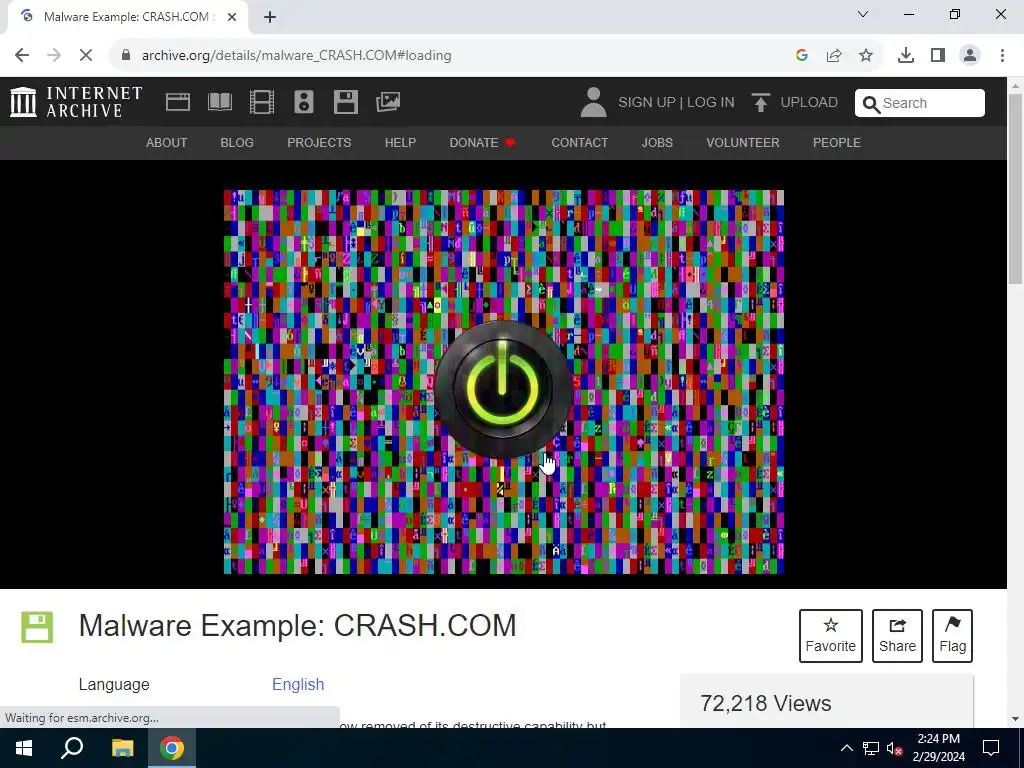Select the Malware Example: CRASH.COM tab
This screenshot has width=1024, height=768.
[127, 17]
